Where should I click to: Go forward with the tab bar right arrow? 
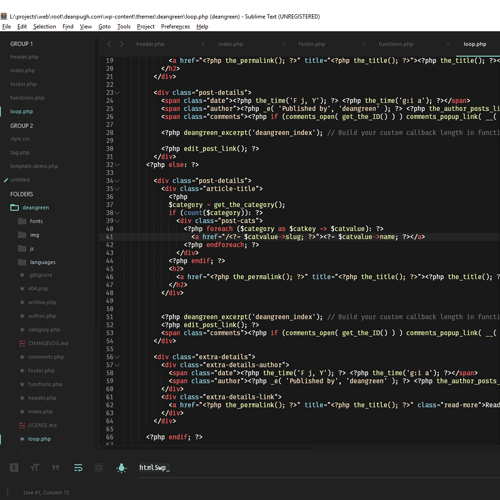point(122,44)
